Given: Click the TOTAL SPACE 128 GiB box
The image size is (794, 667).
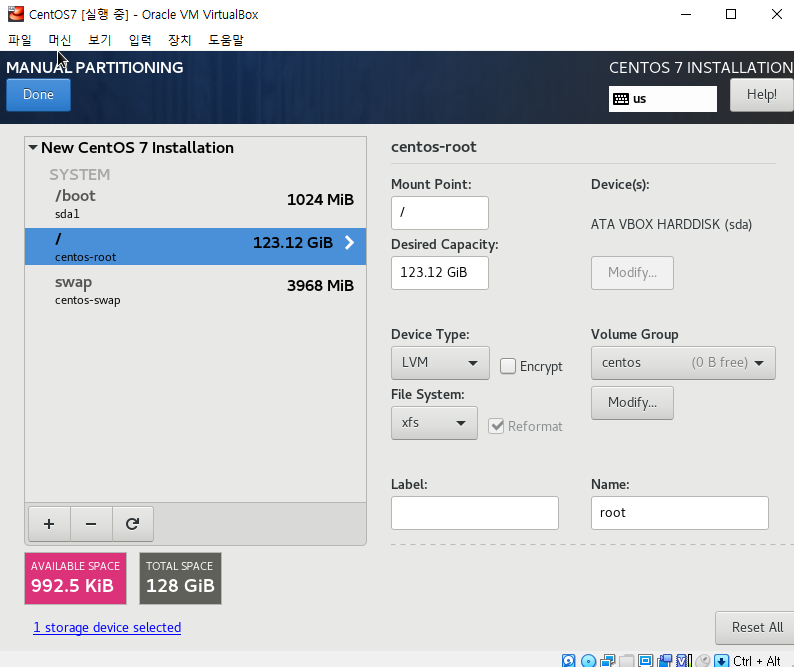Looking at the screenshot, I should click(x=180, y=578).
